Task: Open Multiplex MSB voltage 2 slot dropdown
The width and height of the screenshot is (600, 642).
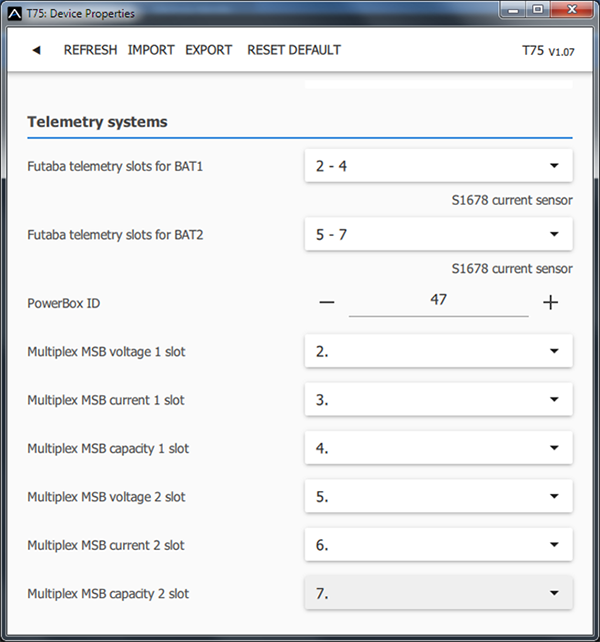Action: pos(438,496)
